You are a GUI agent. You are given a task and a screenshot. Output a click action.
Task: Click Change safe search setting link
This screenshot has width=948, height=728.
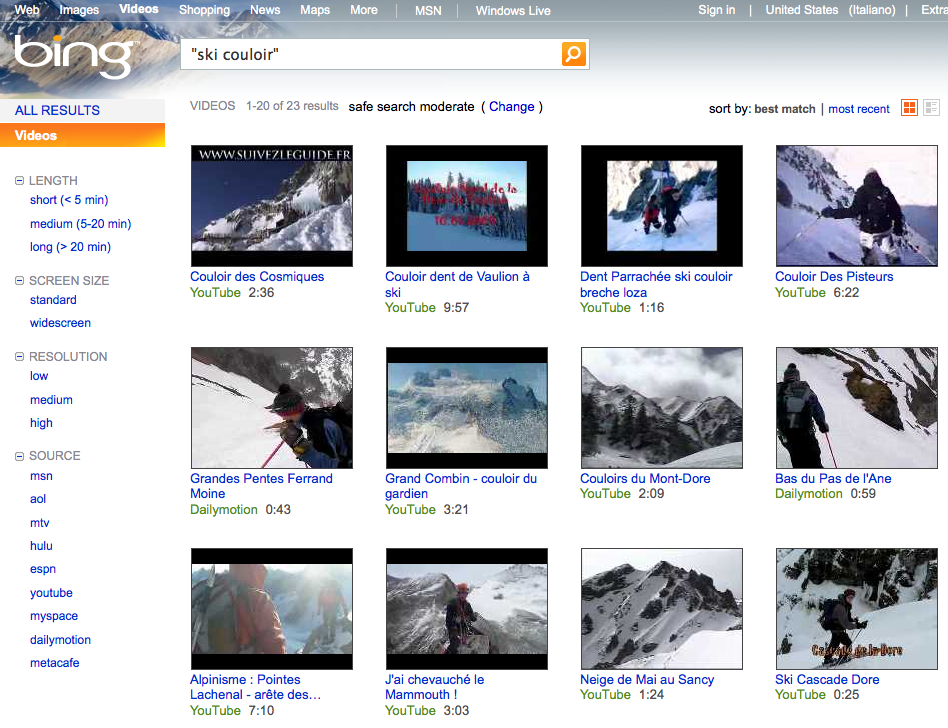click(x=512, y=107)
